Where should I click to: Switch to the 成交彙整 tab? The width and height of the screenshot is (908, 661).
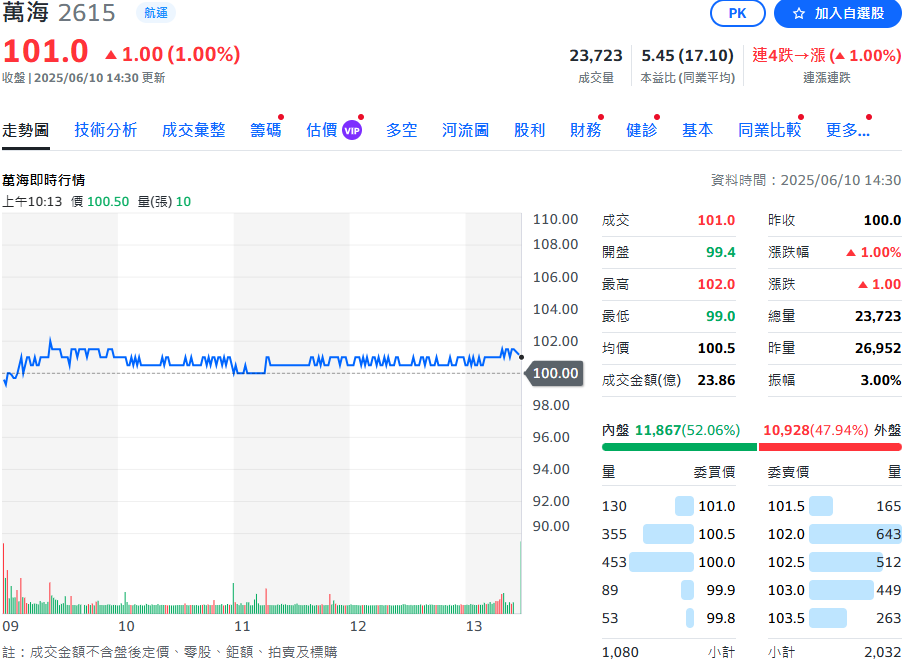(193, 130)
